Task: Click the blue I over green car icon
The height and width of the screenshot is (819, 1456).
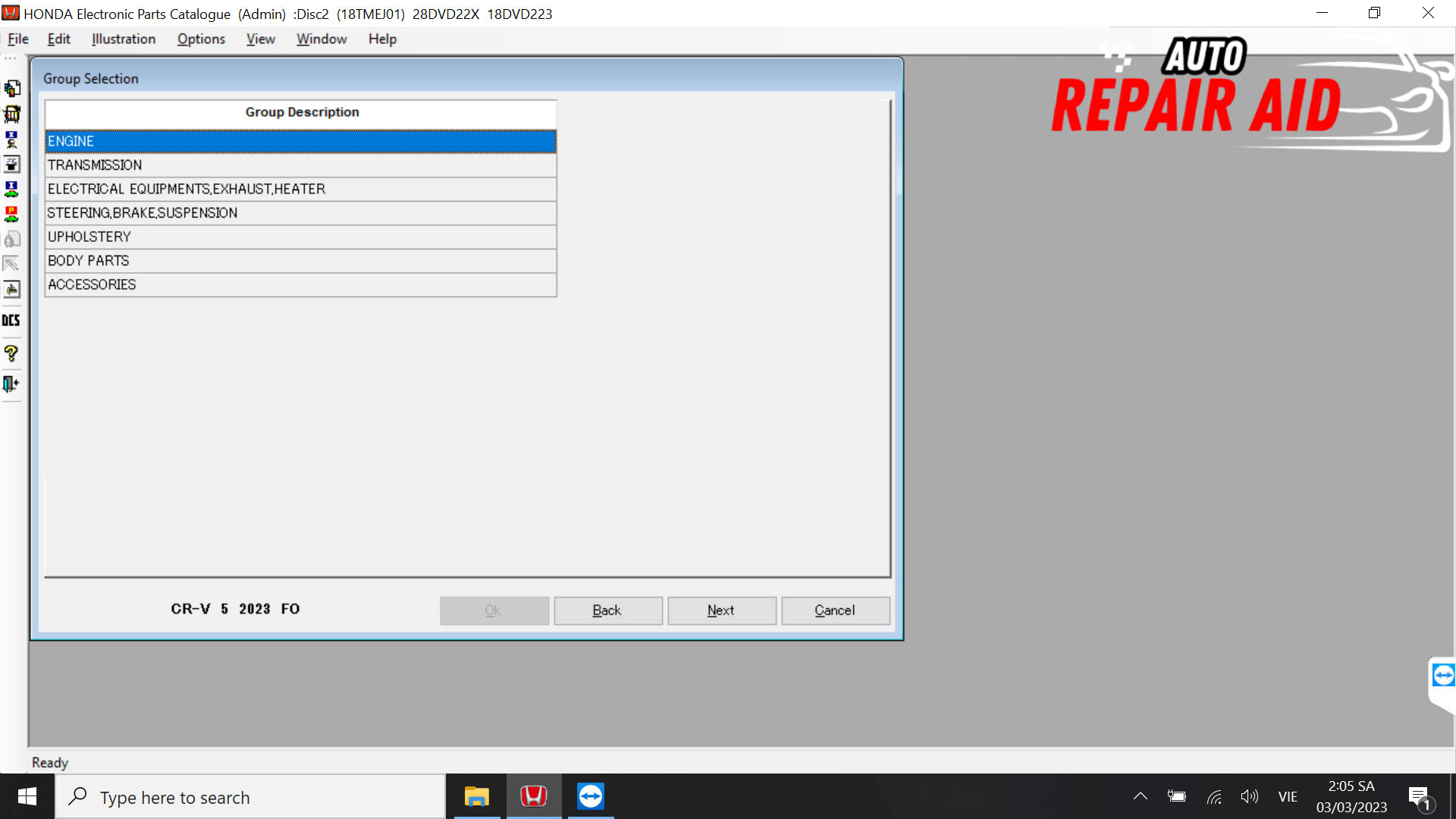Action: click(11, 189)
